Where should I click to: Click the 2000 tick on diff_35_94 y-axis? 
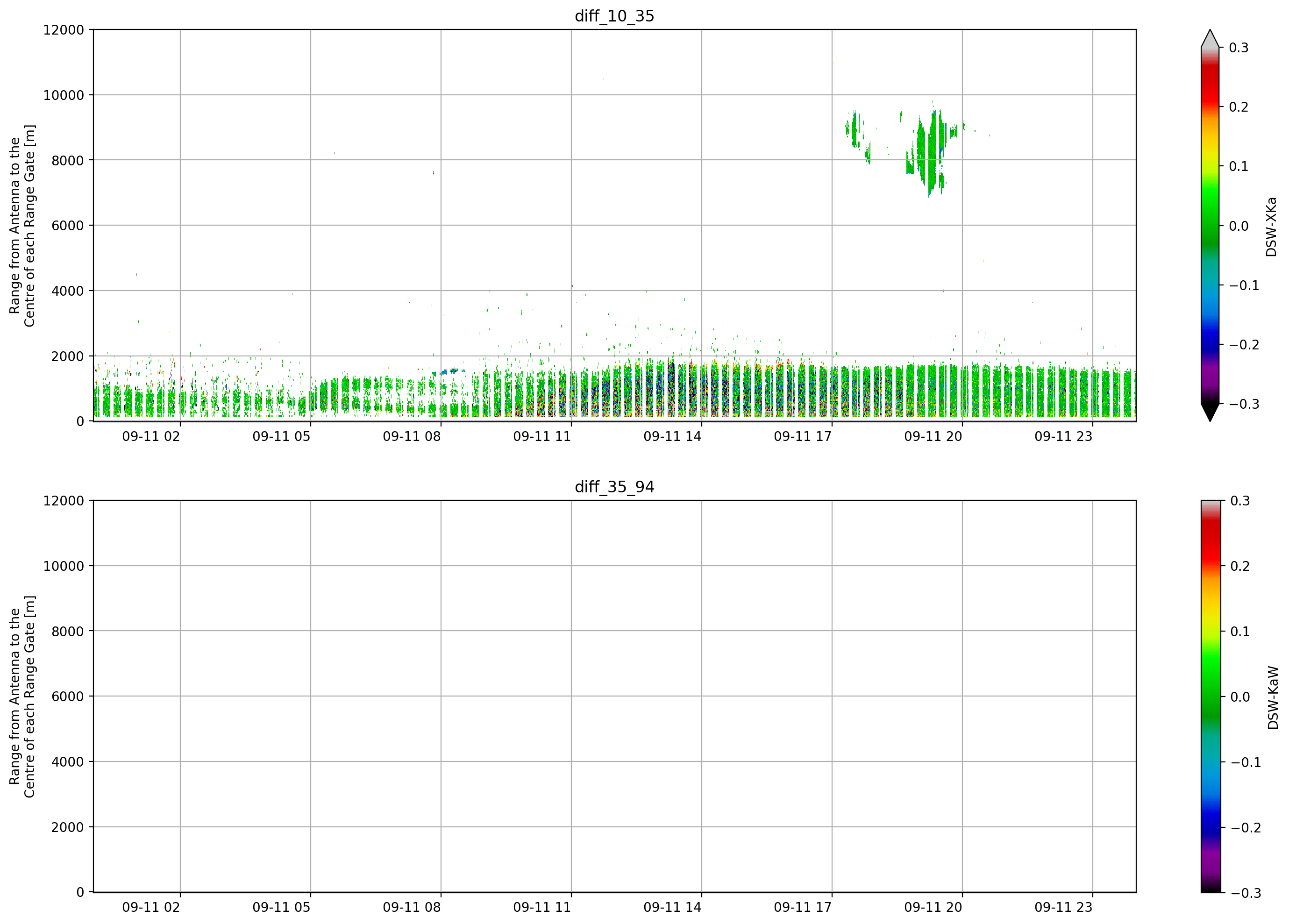(68, 827)
